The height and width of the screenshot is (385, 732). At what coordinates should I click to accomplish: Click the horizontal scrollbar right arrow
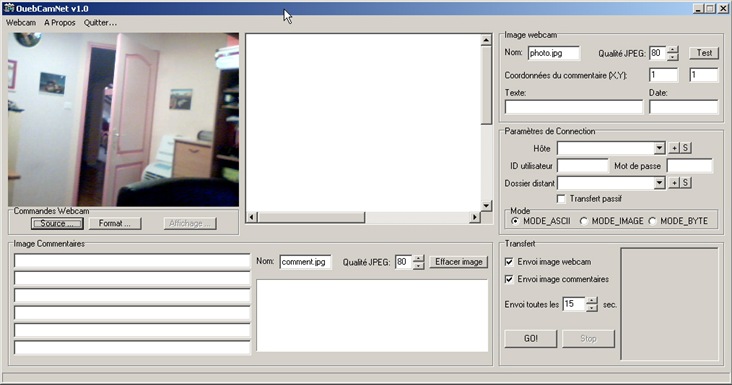pos(475,217)
